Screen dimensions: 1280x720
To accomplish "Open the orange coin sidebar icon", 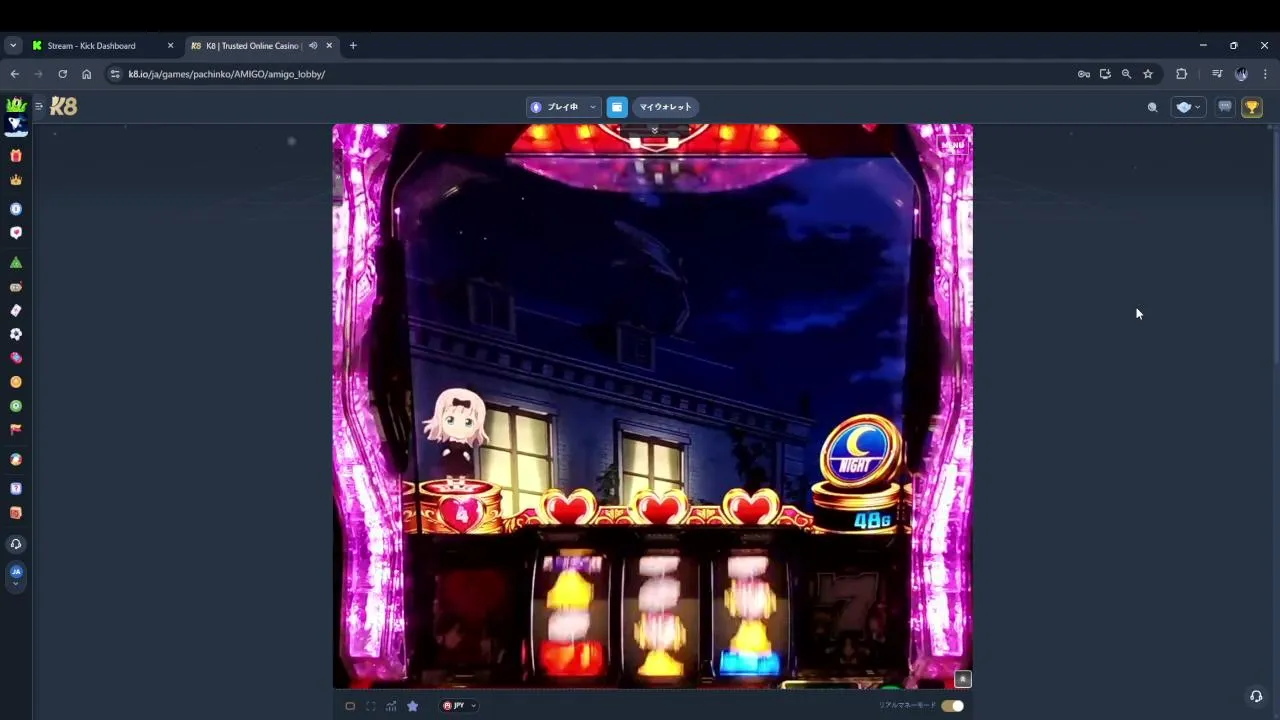I will click(16, 382).
